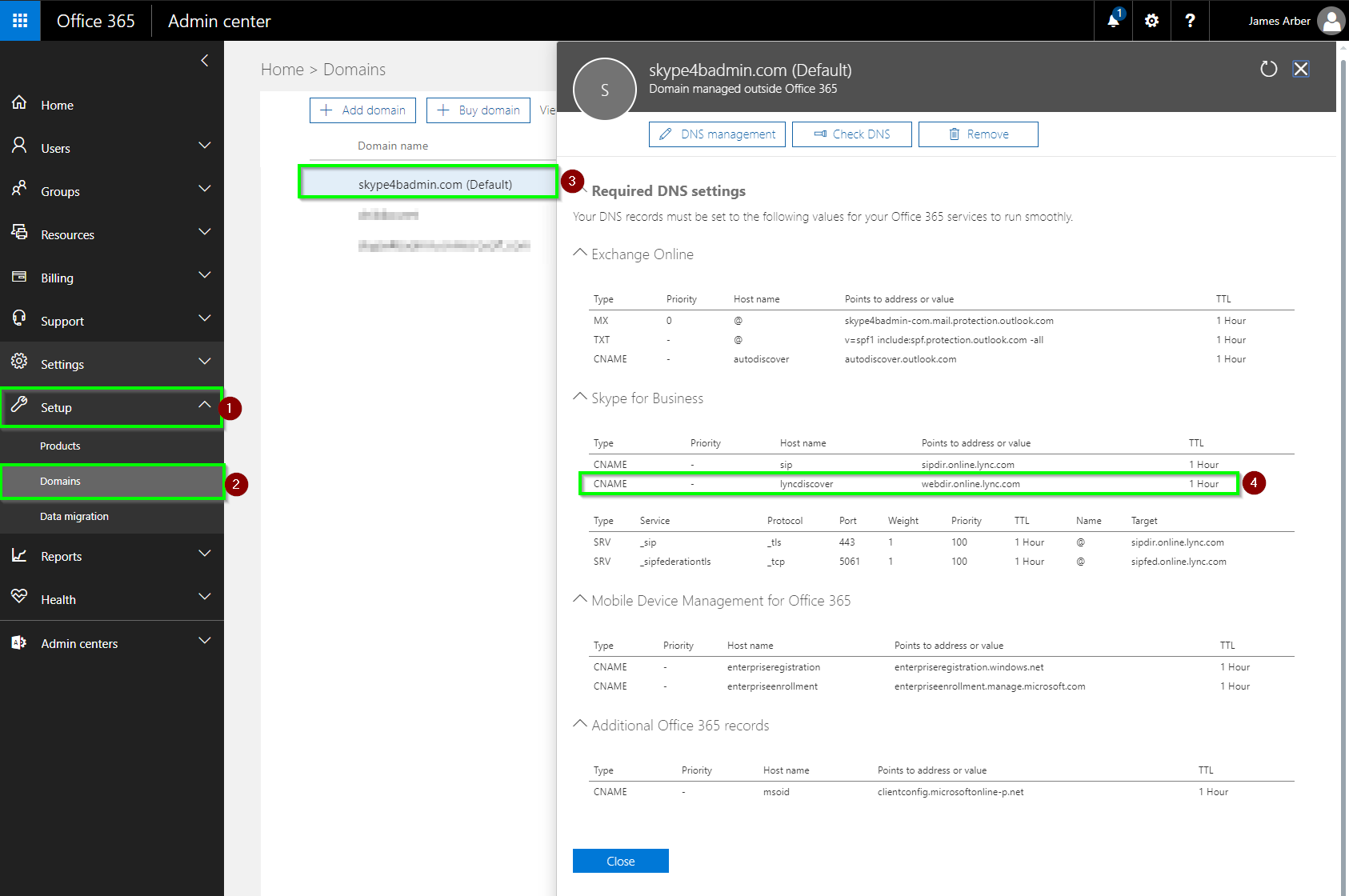Collapse Mobile Device Management section
1349x896 pixels.
pos(580,599)
